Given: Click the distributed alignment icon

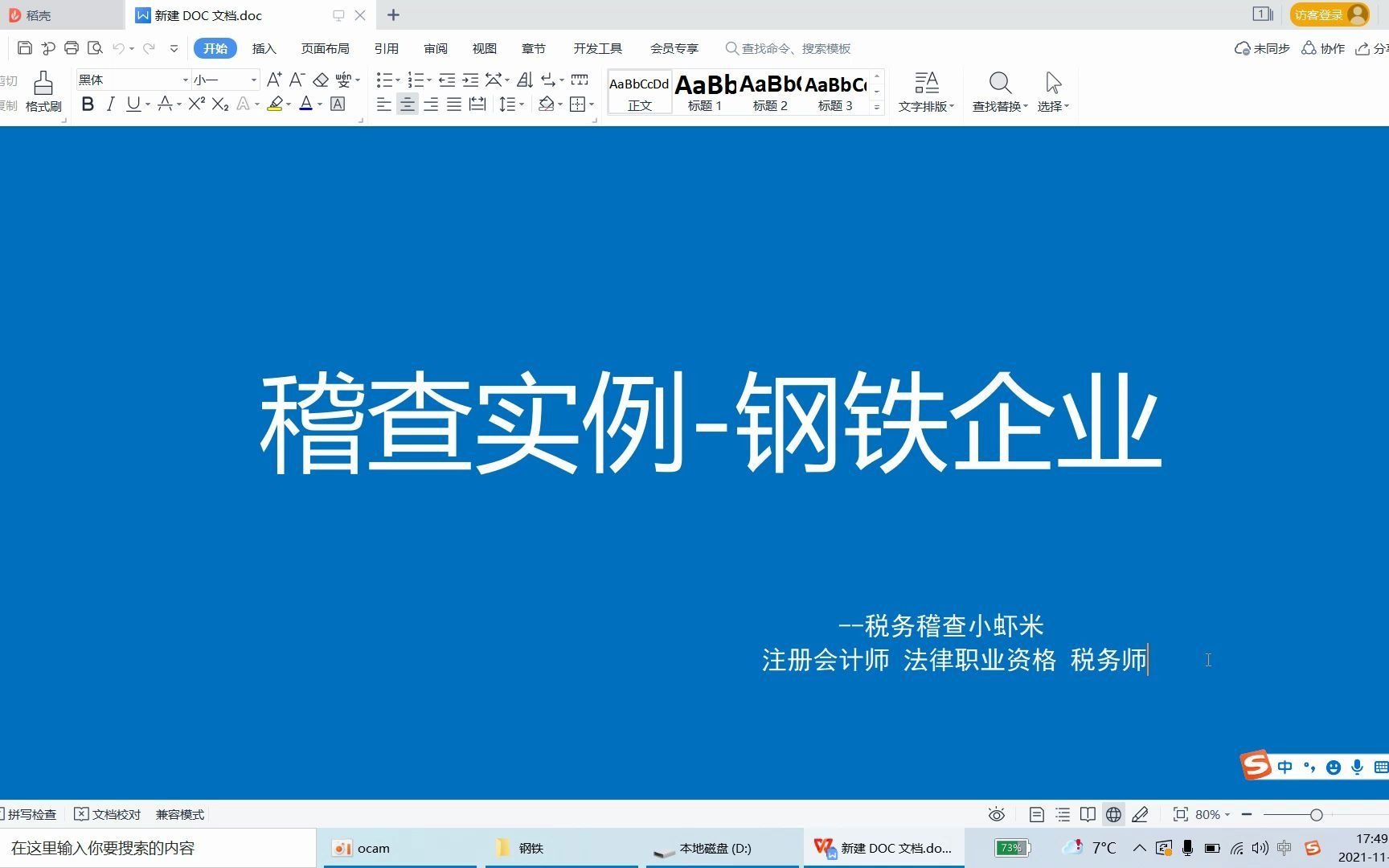Looking at the screenshot, I should coord(477,104).
